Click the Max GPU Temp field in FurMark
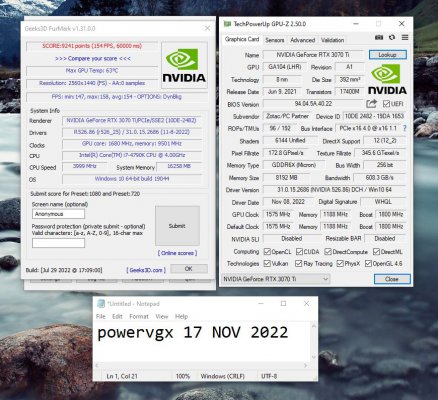Viewport: 438px width, 400px height. point(92,71)
